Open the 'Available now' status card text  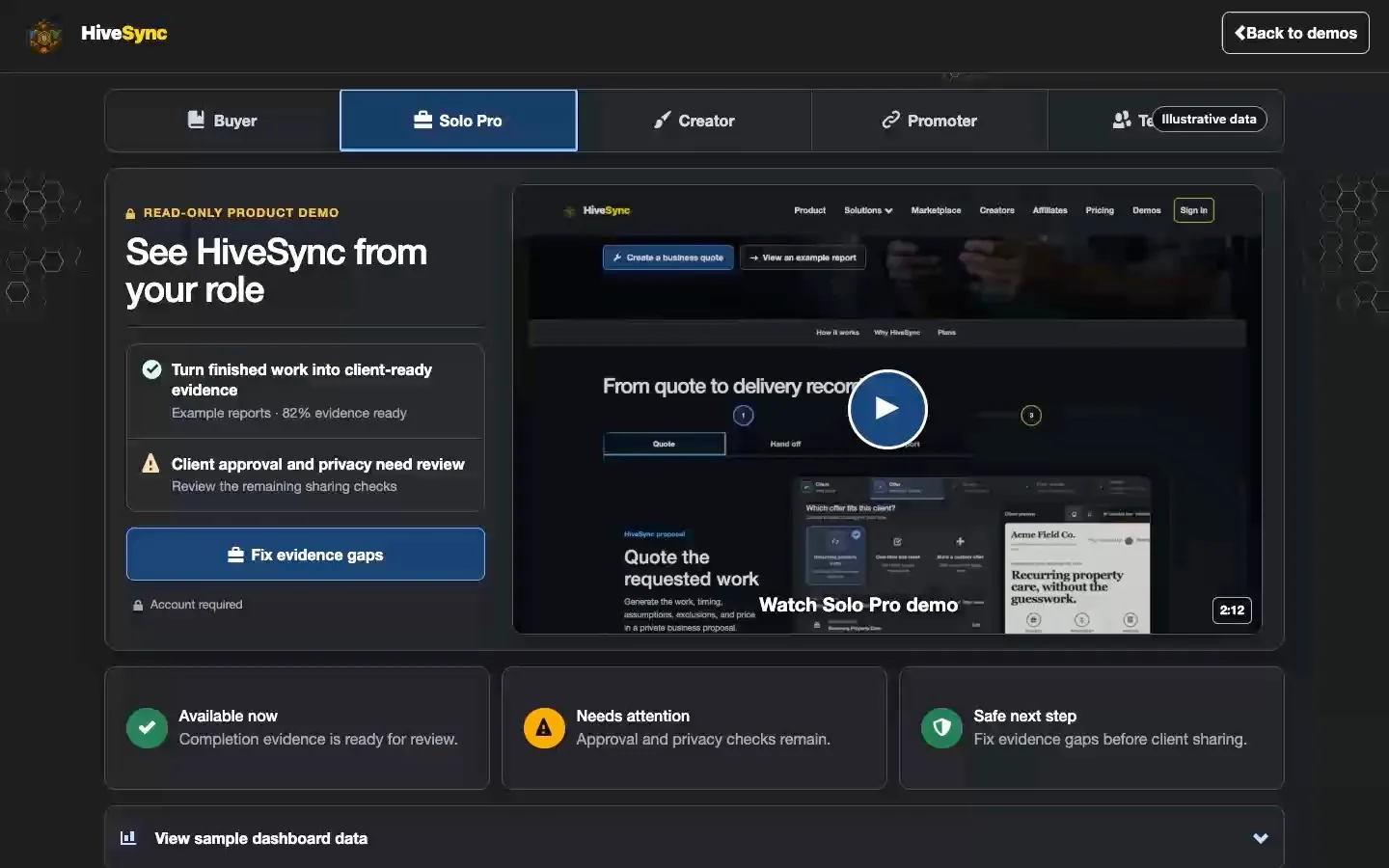point(318,728)
